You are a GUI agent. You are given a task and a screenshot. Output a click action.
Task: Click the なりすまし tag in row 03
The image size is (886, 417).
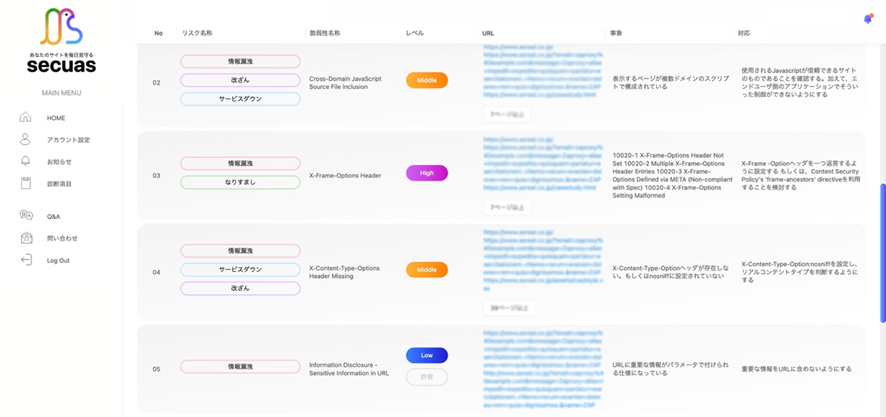coord(240,182)
